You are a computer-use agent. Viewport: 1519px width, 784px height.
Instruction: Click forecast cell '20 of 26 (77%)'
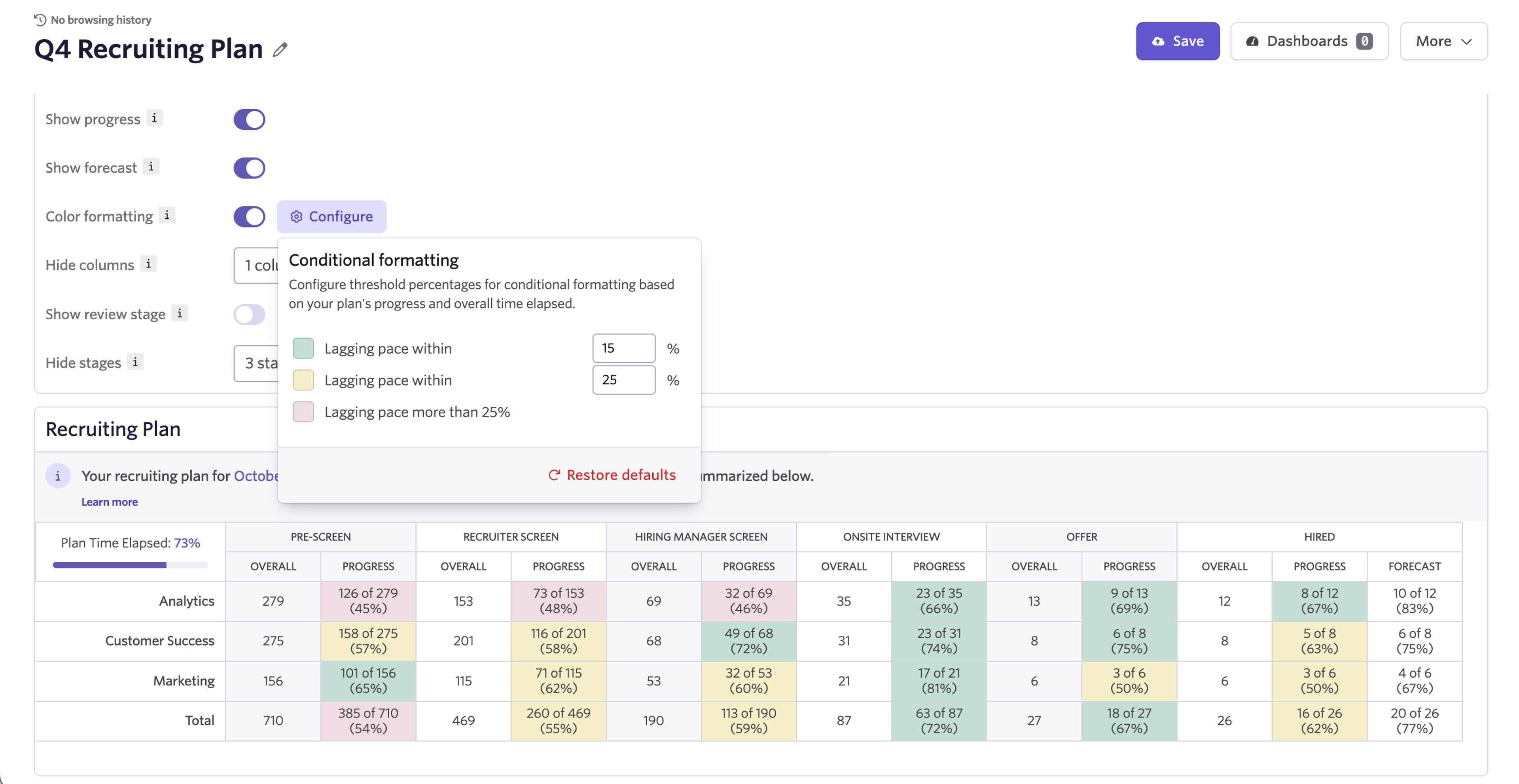(1414, 721)
